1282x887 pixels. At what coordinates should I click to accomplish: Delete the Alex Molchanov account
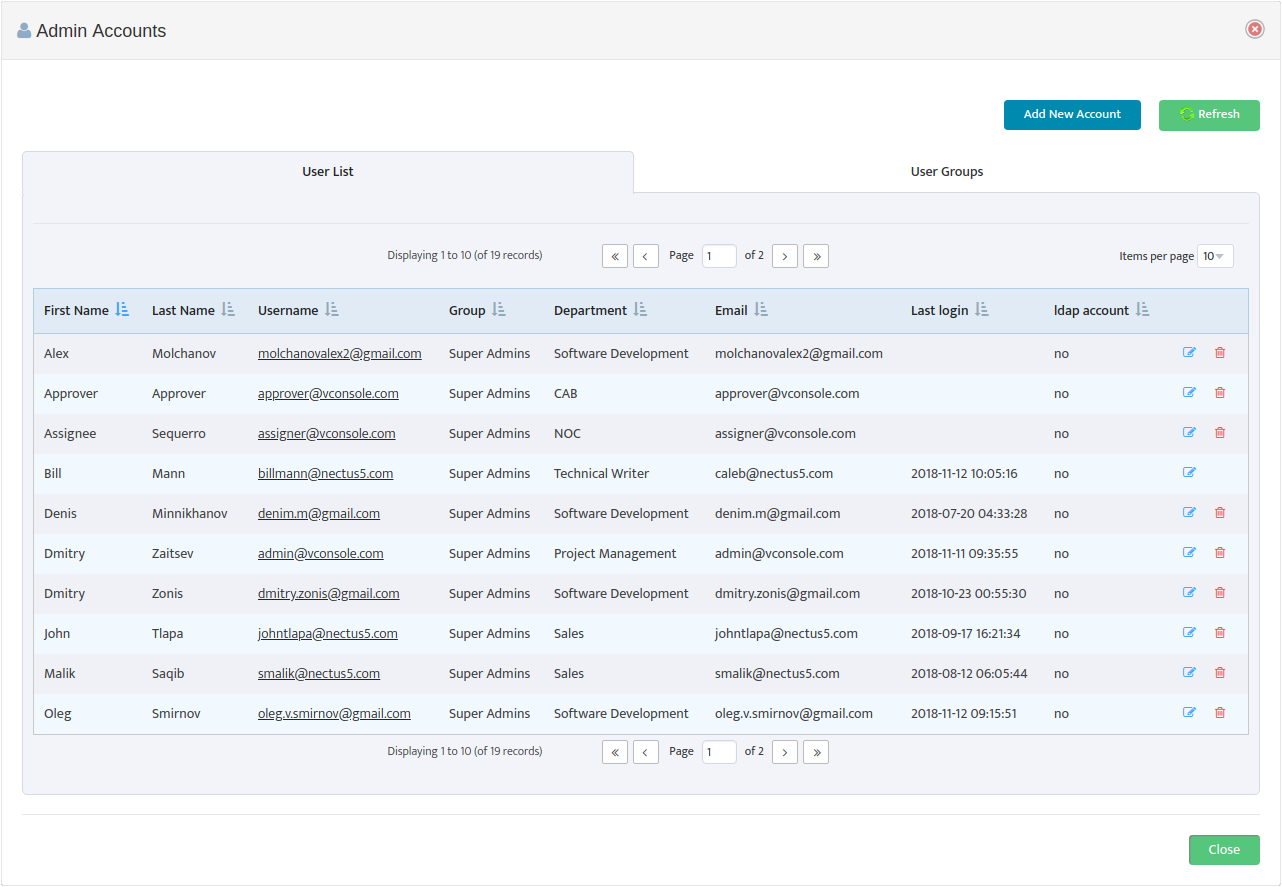point(1219,353)
